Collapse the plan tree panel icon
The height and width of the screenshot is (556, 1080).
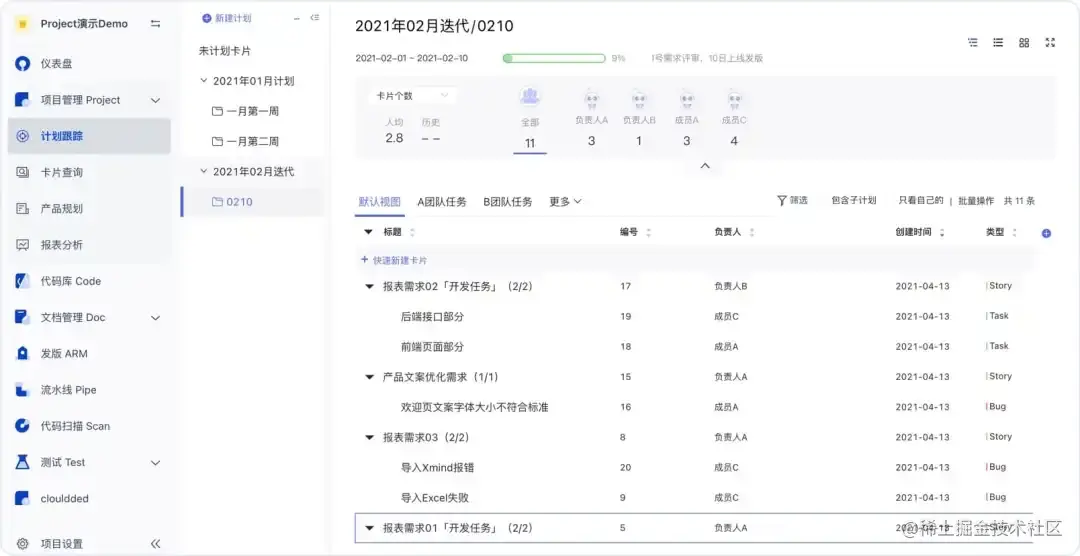(315, 18)
